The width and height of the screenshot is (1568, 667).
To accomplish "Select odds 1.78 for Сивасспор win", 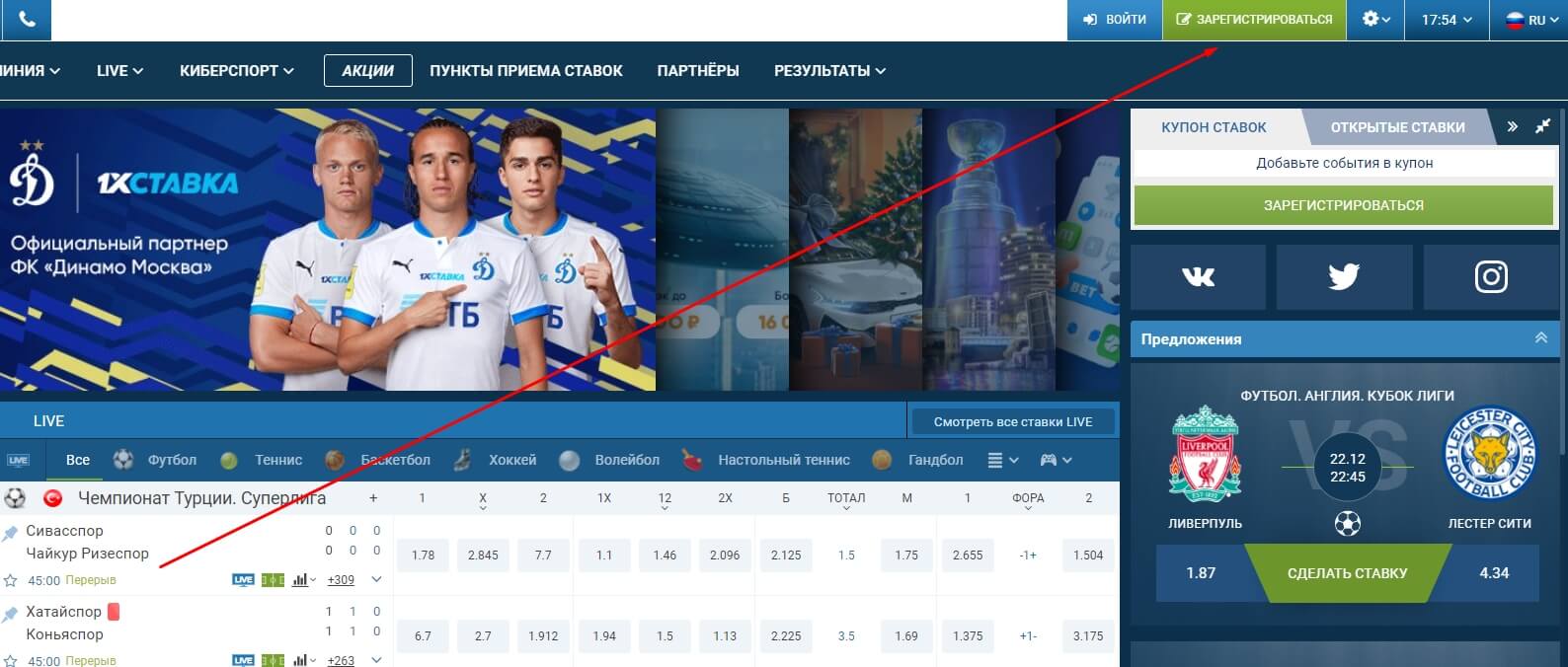I will point(423,556).
